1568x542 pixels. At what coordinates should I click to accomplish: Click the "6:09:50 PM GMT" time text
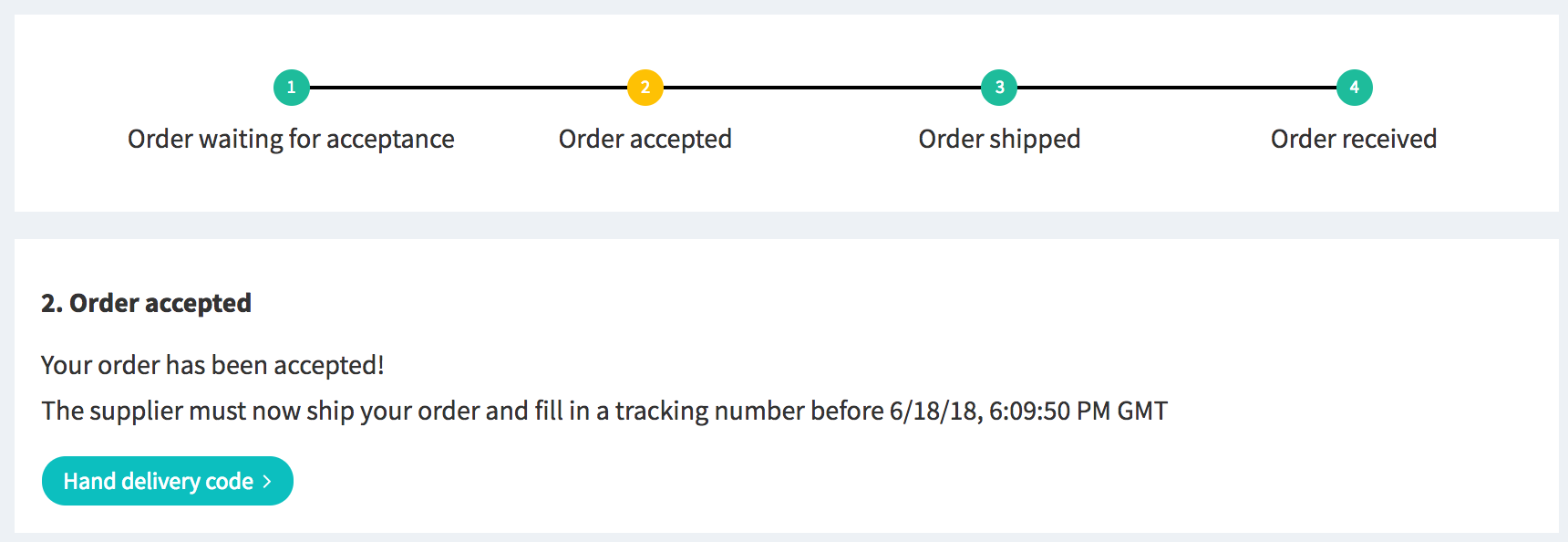1078,411
